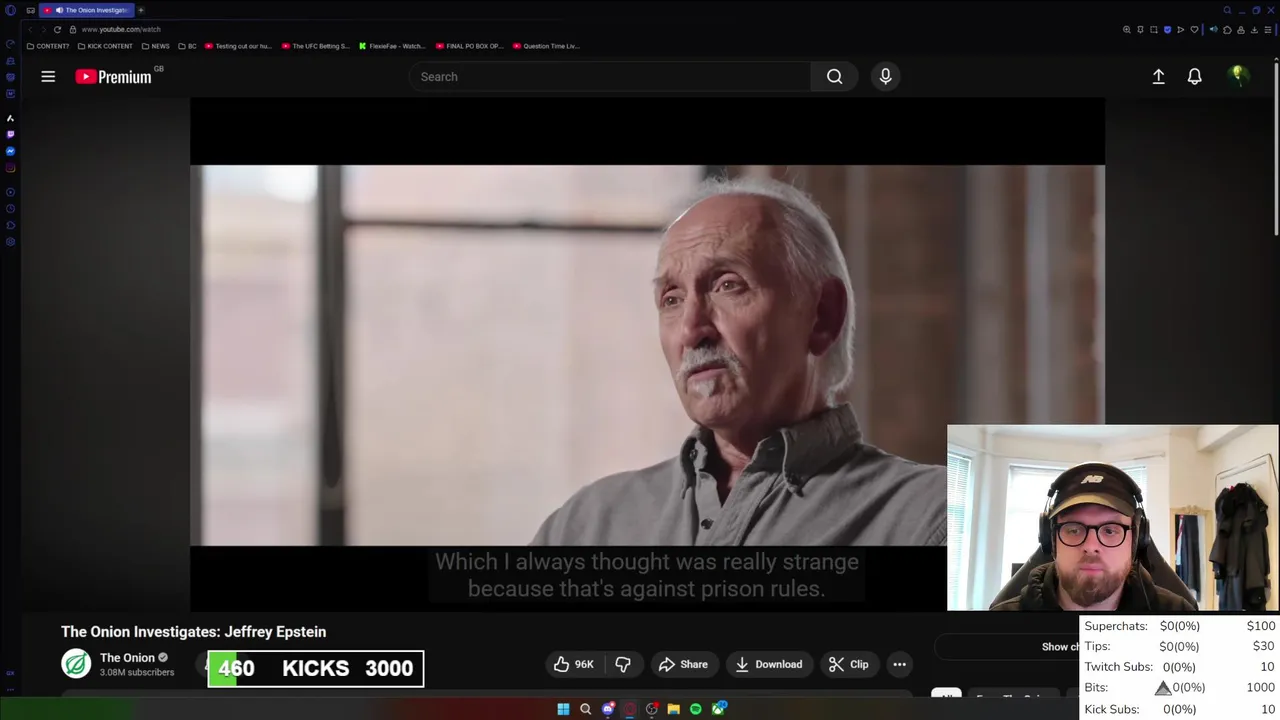Open the NEWS bookmarks folder

tap(155, 46)
